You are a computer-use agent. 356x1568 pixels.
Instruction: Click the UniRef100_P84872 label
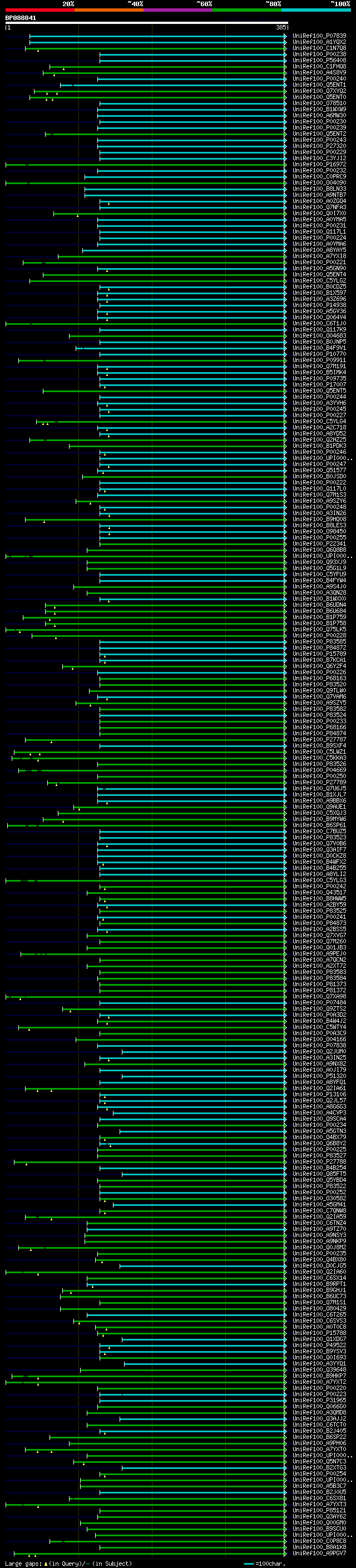[319, 647]
